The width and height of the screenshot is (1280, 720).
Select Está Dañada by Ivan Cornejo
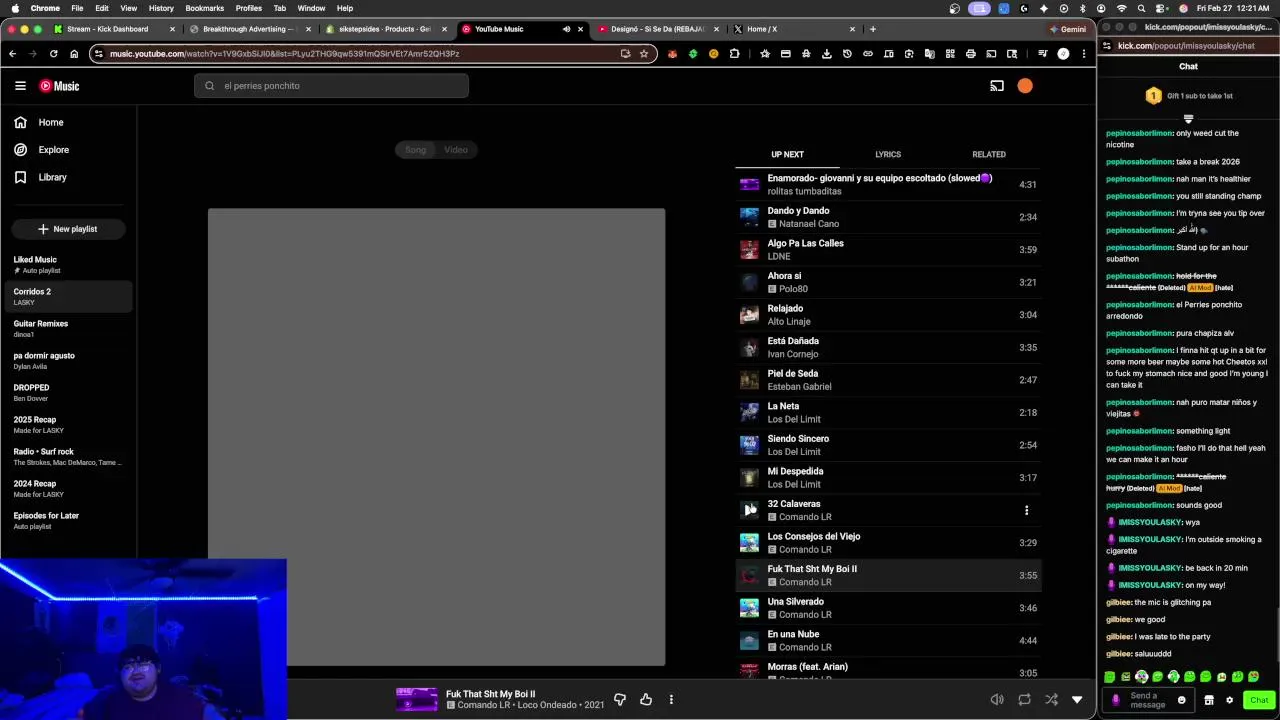click(888, 347)
